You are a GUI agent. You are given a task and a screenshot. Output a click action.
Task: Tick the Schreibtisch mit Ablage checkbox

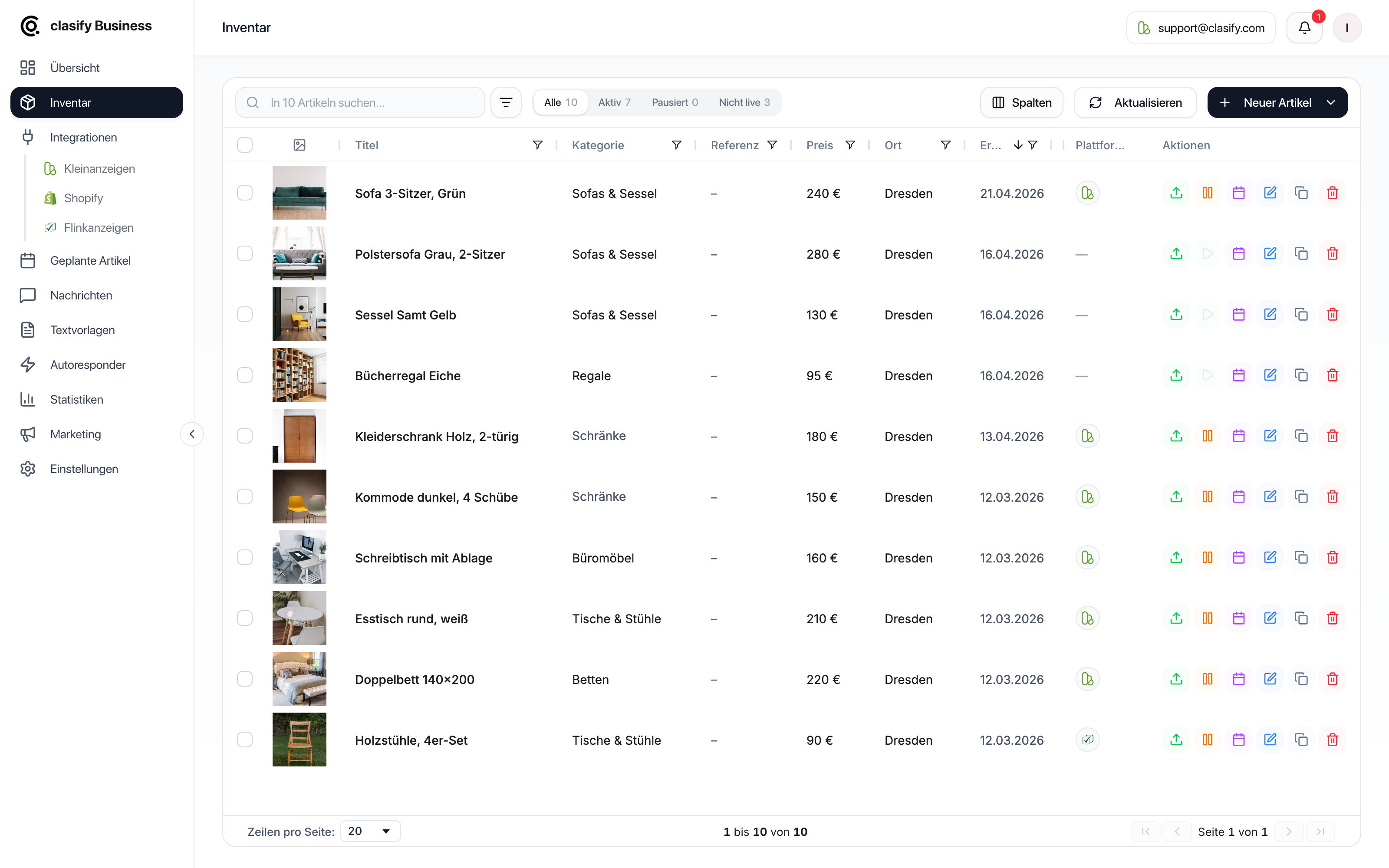coord(245,557)
